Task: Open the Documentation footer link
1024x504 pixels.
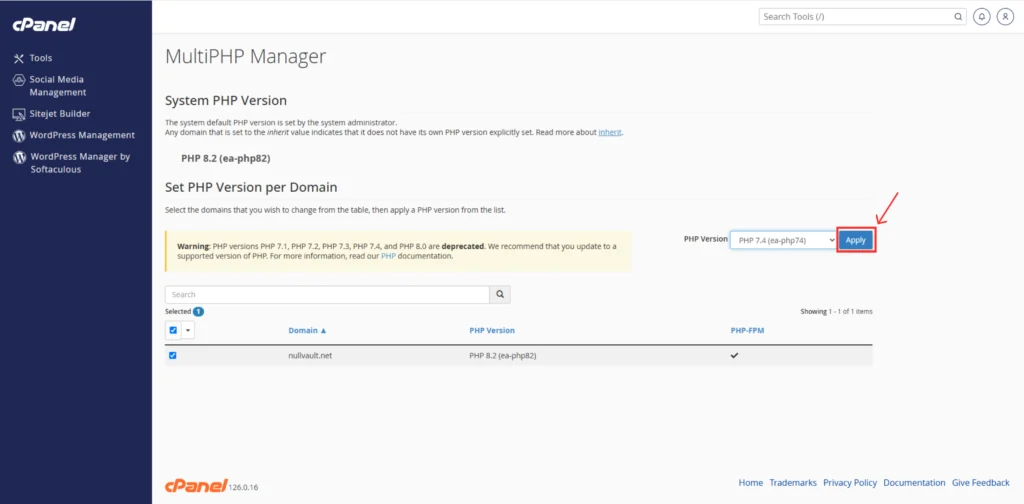Action: coord(914,483)
